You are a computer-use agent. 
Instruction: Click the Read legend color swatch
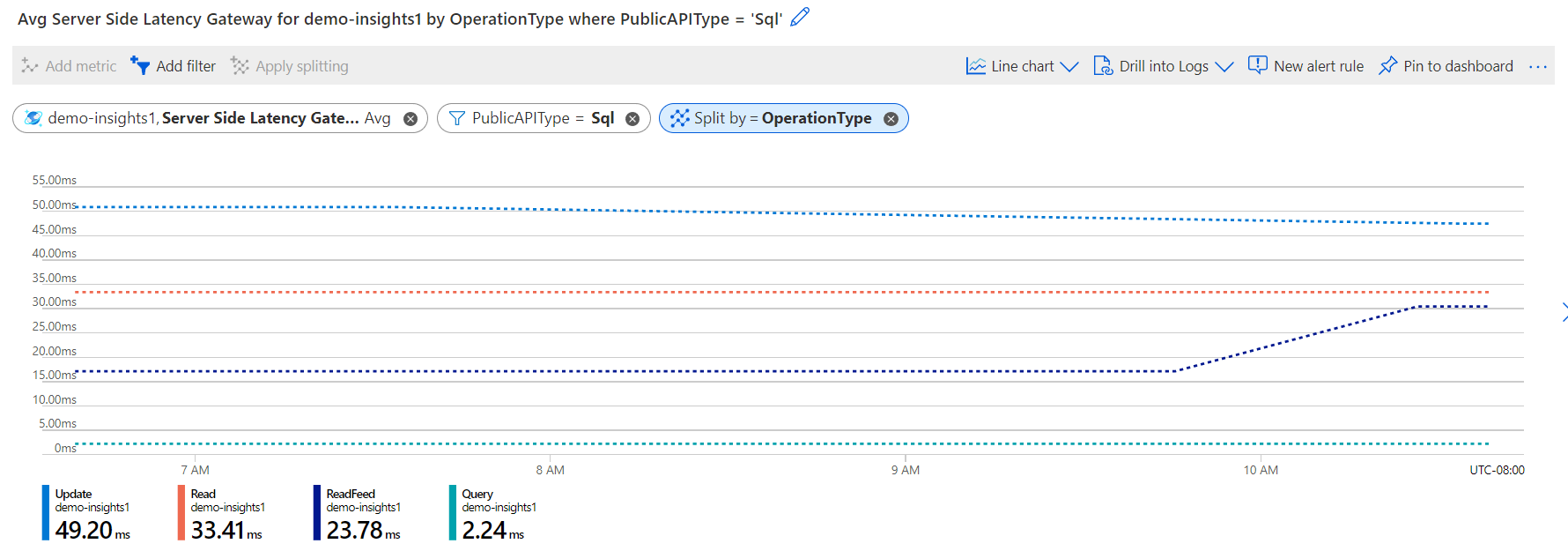[181, 512]
